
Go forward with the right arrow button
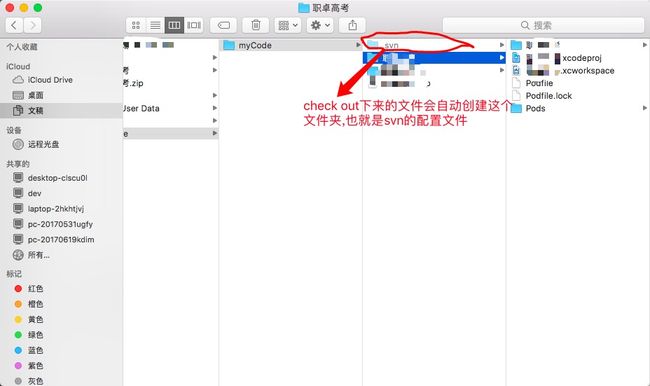click(32, 25)
